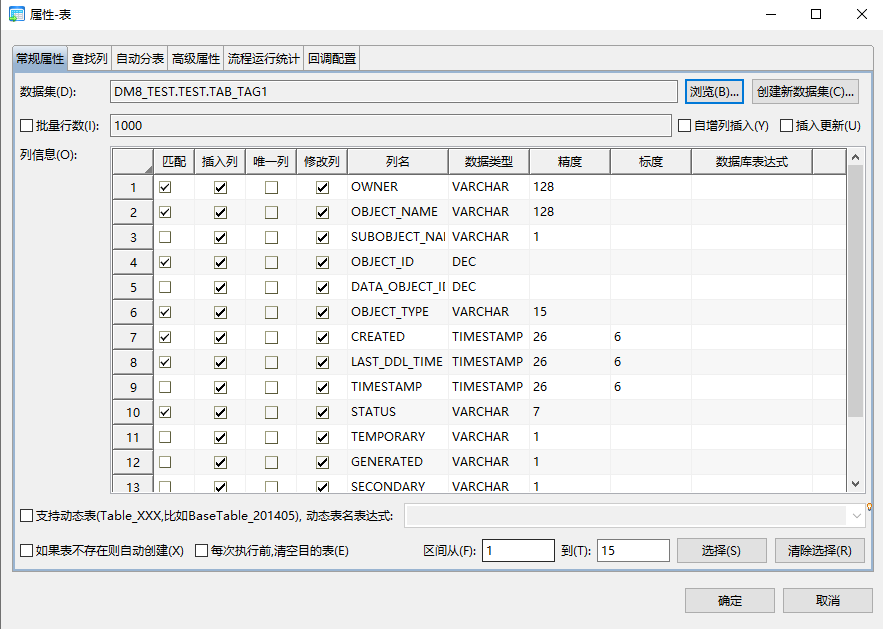The width and height of the screenshot is (883, 629).
Task: Click the batch row count field showing 1000
Action: [391, 126]
